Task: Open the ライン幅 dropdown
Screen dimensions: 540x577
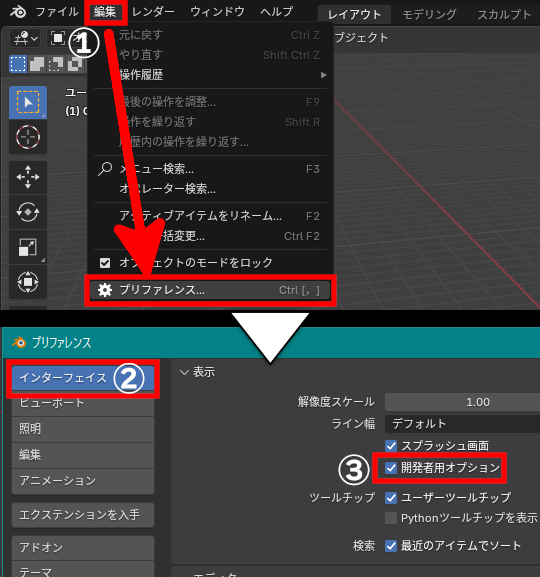Action: pyautogui.click(x=462, y=424)
